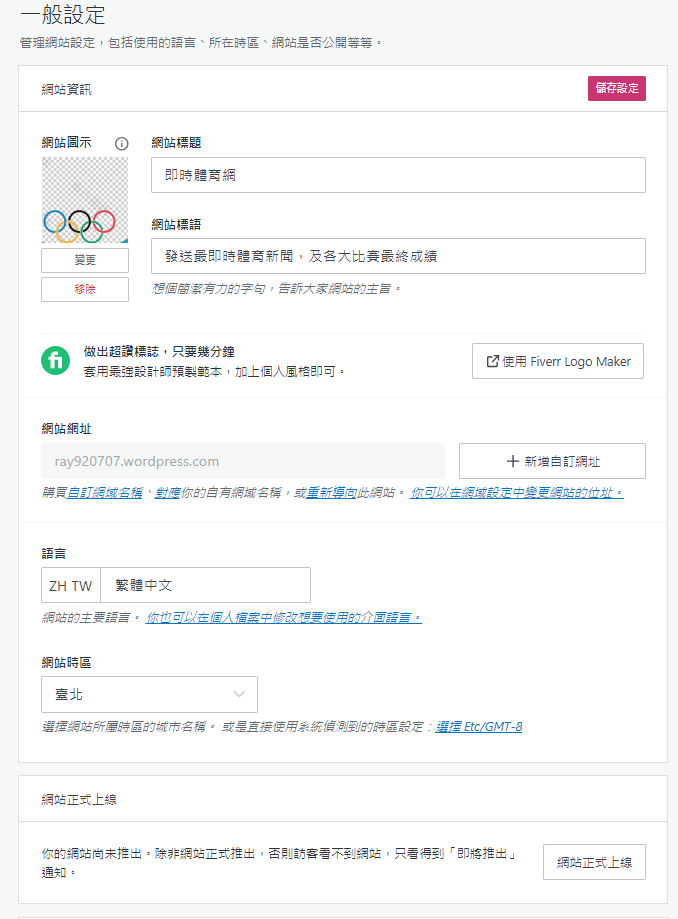The width and height of the screenshot is (678, 919).
Task: Click the Olympic rings site icon thumbnail
Action: (x=85, y=200)
